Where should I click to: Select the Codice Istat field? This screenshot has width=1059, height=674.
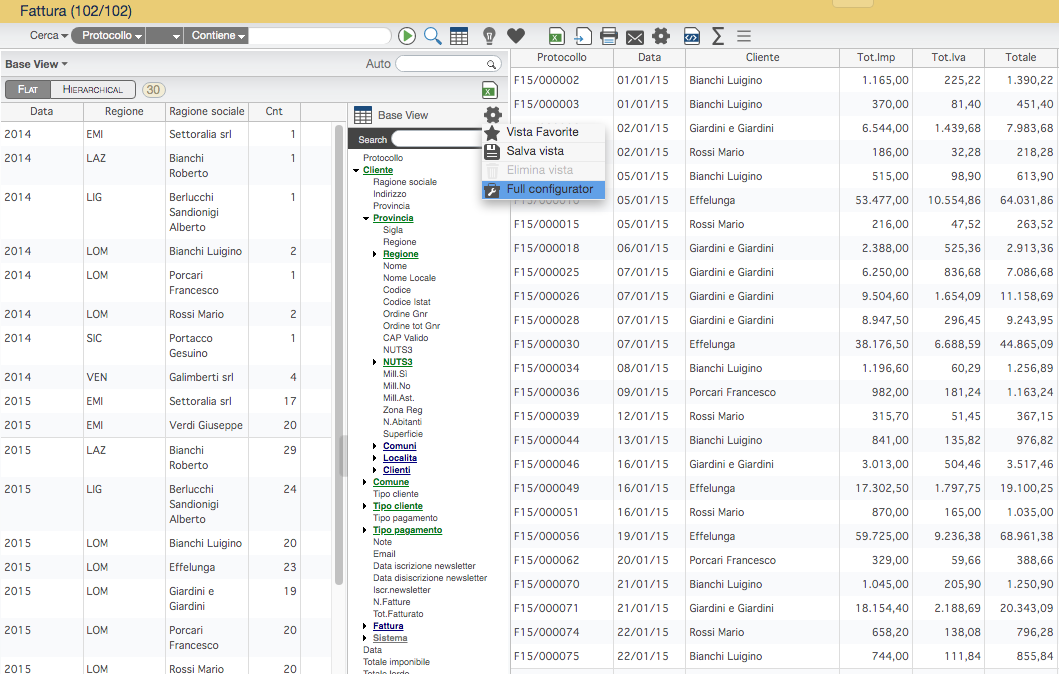point(407,302)
